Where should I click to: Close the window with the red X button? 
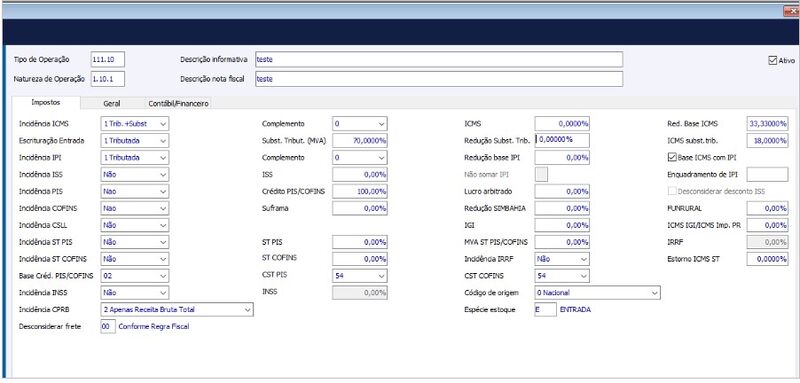click(x=791, y=11)
